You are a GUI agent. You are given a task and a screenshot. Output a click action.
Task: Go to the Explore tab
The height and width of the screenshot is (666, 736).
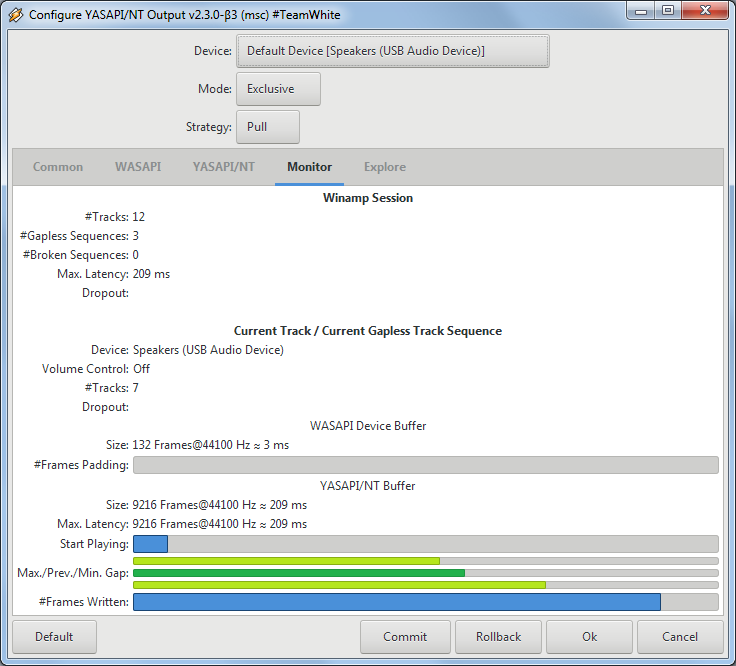coord(385,167)
